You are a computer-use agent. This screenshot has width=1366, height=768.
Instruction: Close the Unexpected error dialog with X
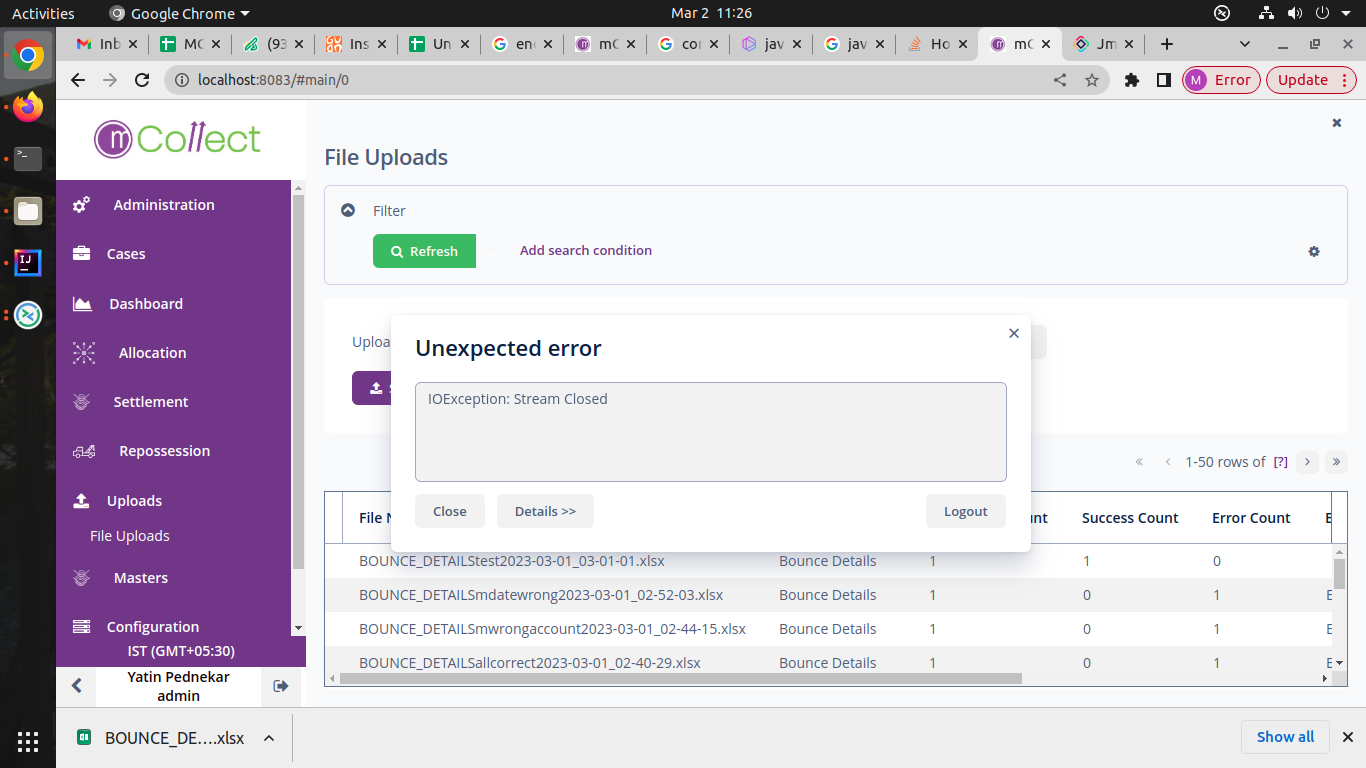1014,333
